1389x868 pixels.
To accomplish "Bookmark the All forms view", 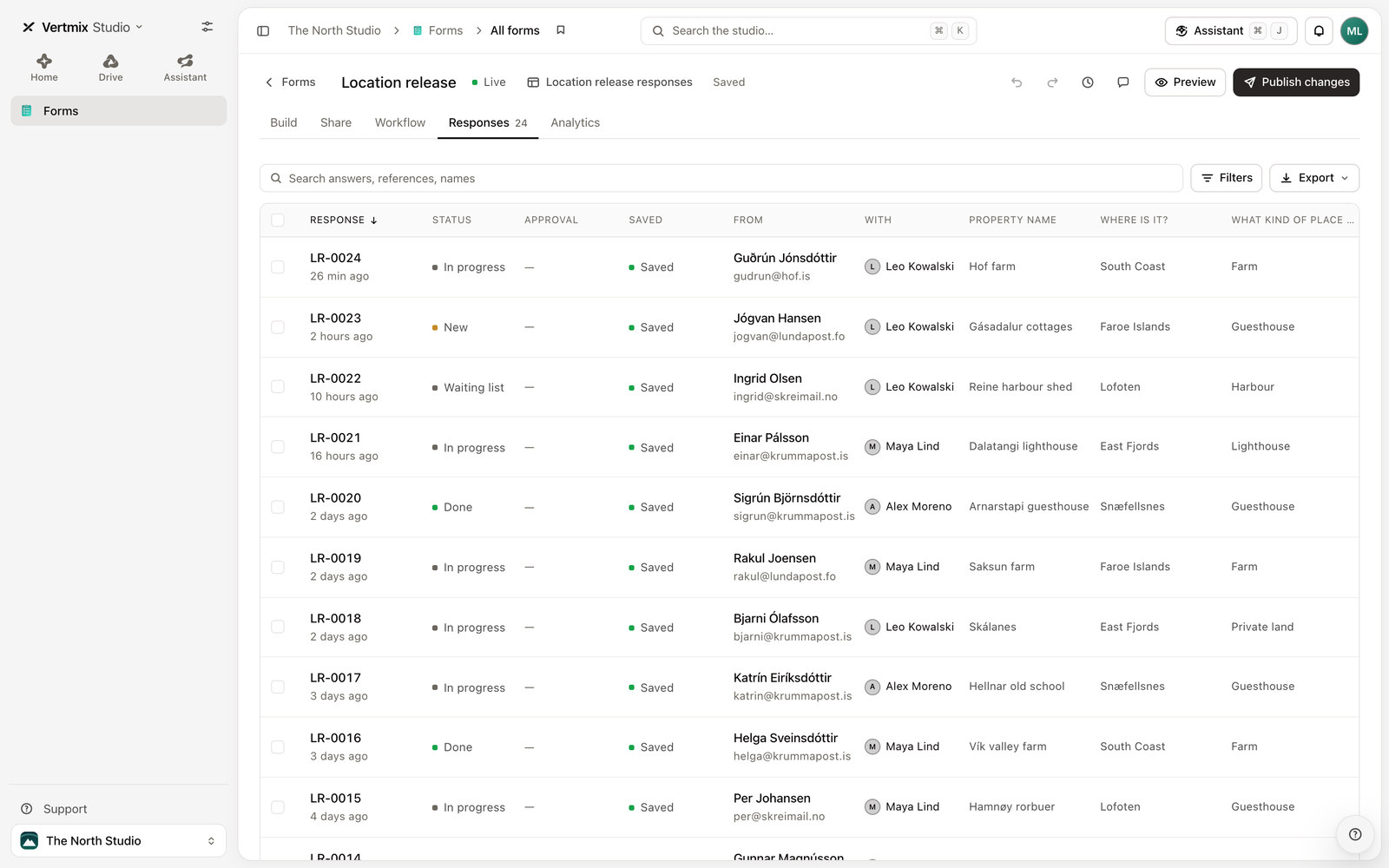I will coord(561,30).
